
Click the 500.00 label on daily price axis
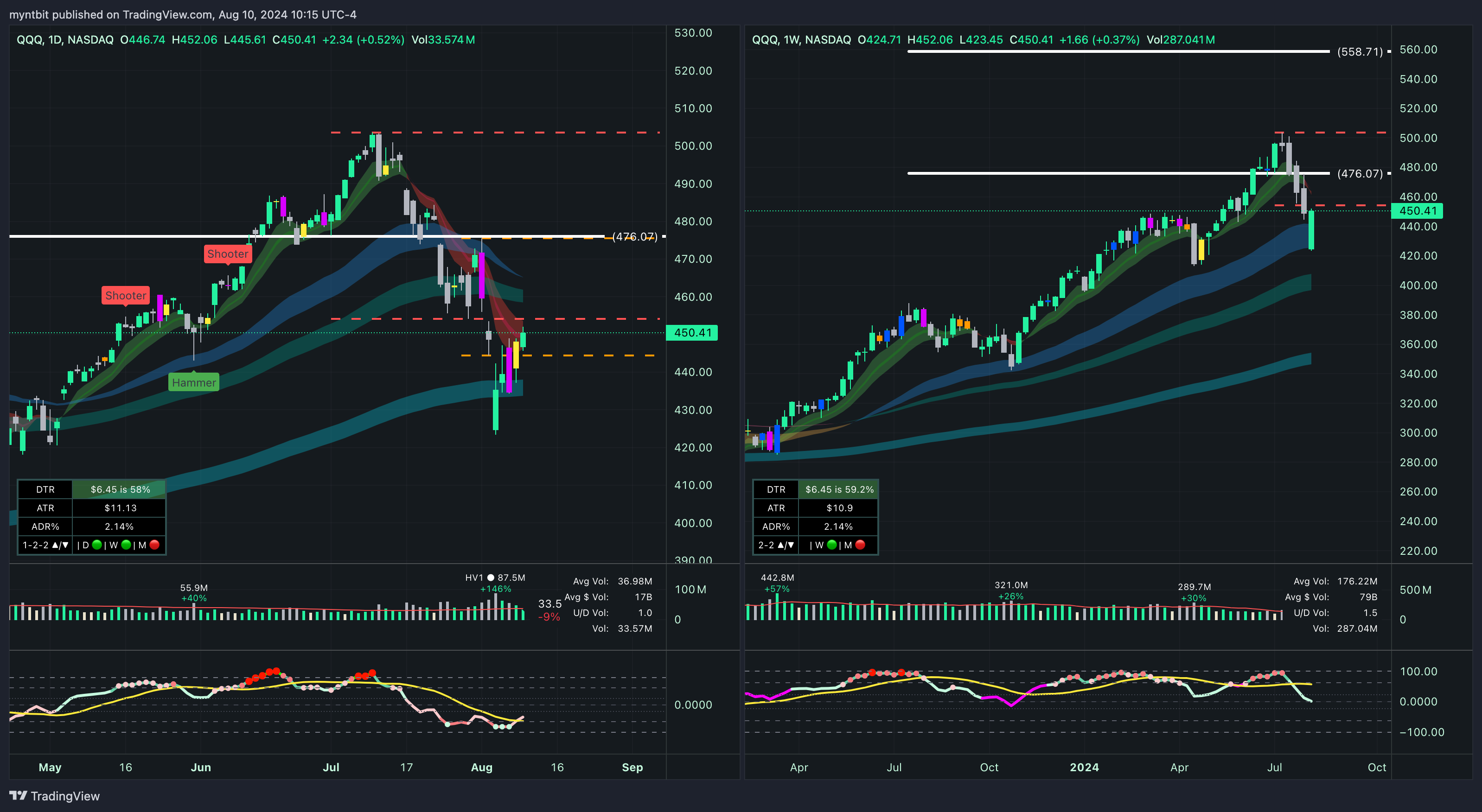[x=693, y=146]
